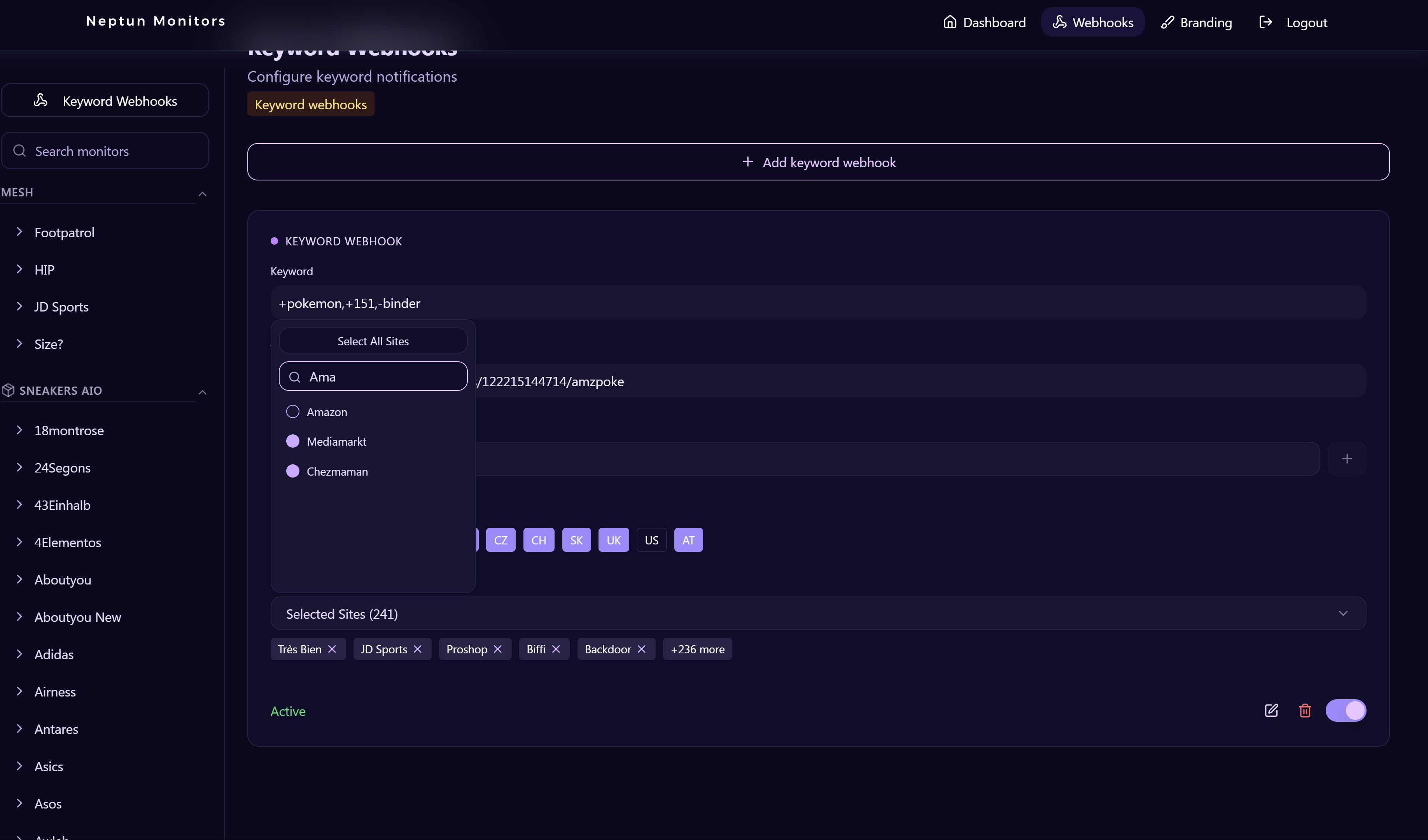The height and width of the screenshot is (840, 1428).
Task: Deselect the Mediamarkt site option
Action: coord(292,441)
